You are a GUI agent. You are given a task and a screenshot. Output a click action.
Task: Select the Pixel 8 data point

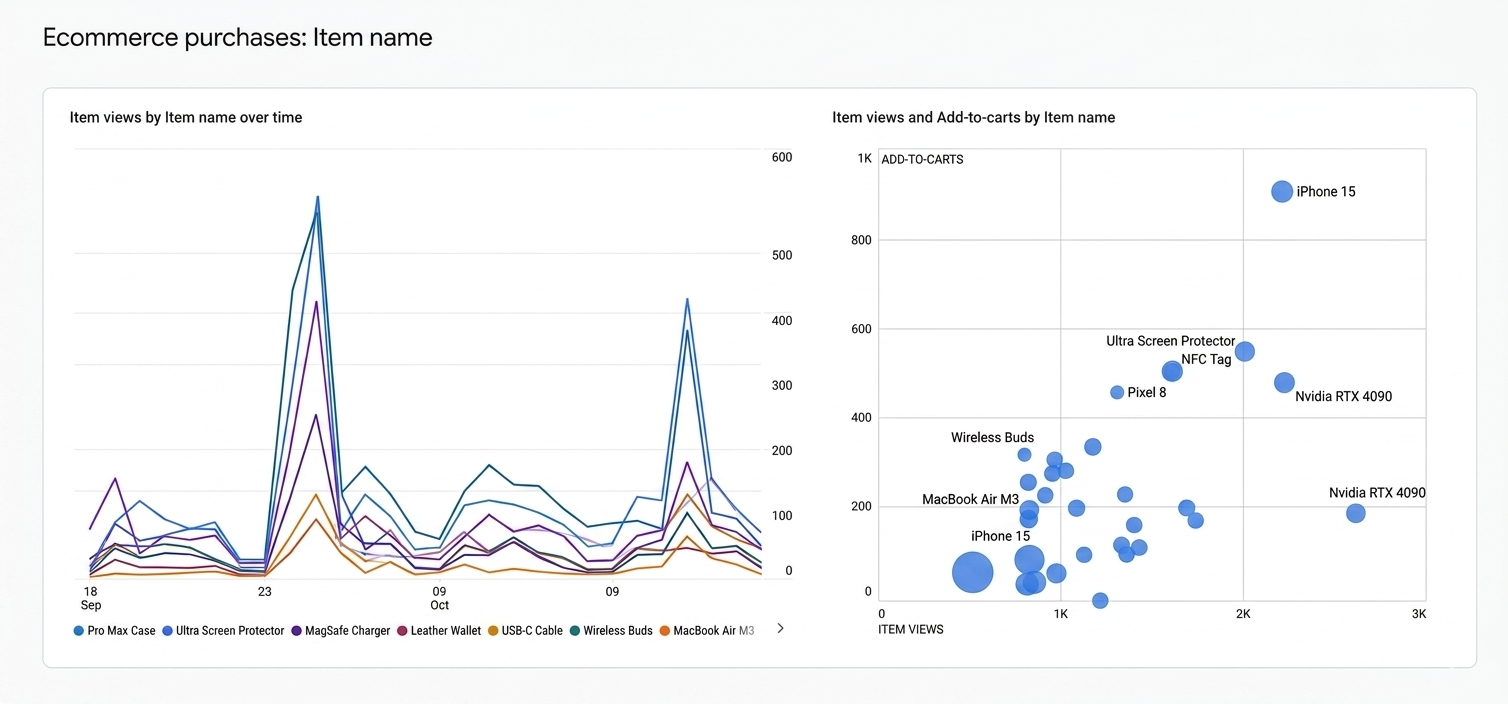[x=1116, y=392]
